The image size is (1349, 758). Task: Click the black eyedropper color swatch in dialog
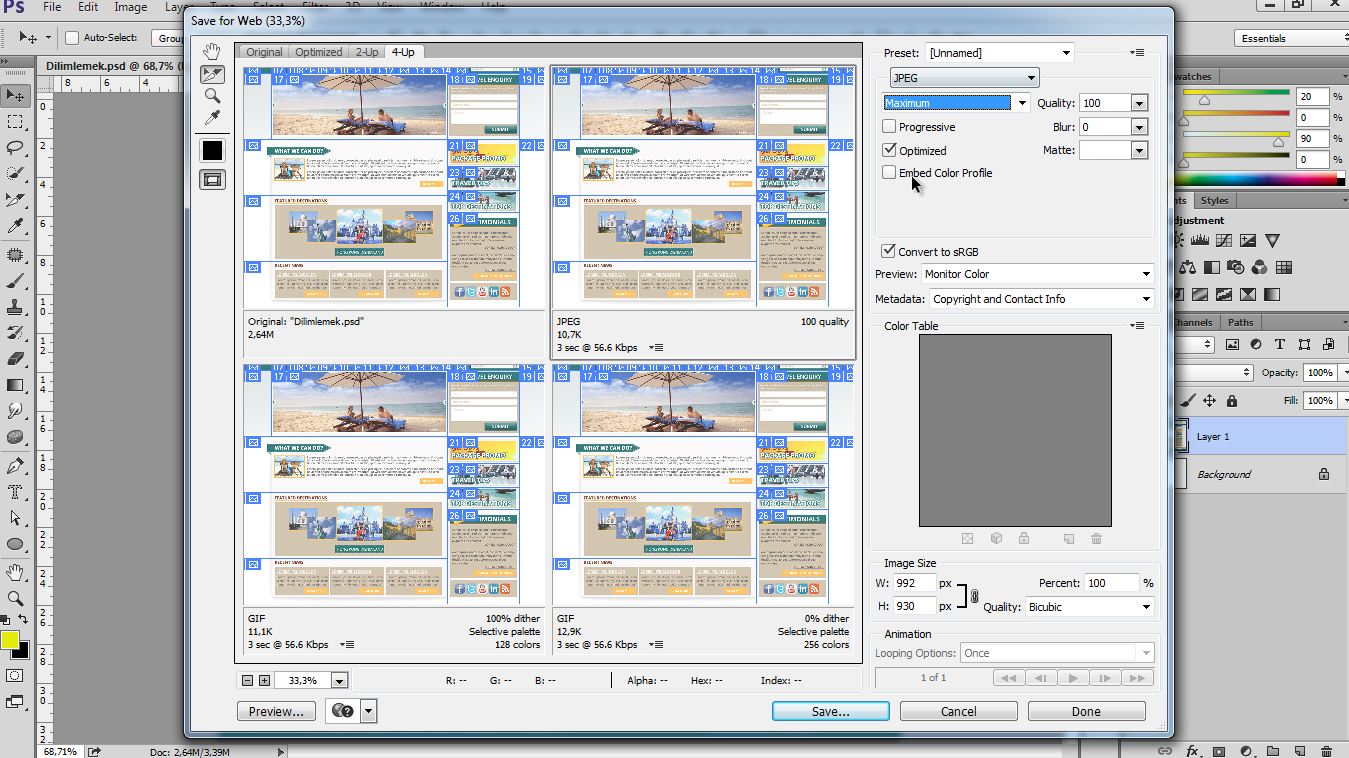(x=212, y=150)
